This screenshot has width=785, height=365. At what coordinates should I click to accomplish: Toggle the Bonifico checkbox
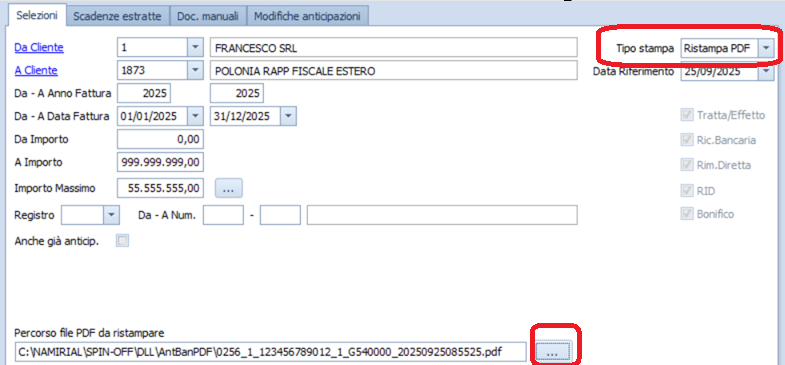[x=686, y=214]
